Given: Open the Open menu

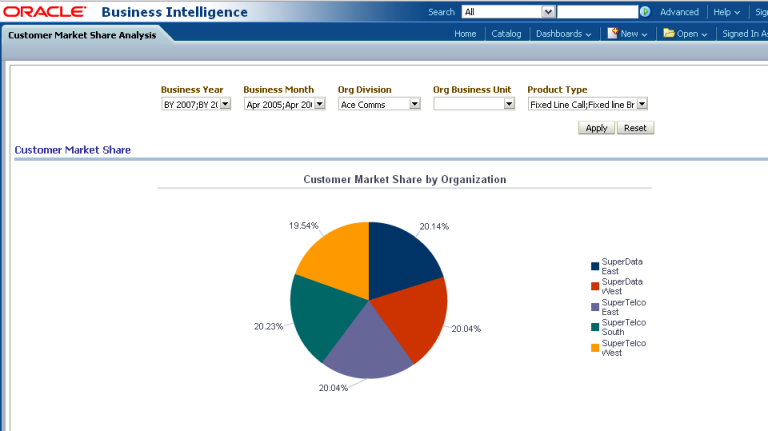Looking at the screenshot, I should [x=692, y=34].
